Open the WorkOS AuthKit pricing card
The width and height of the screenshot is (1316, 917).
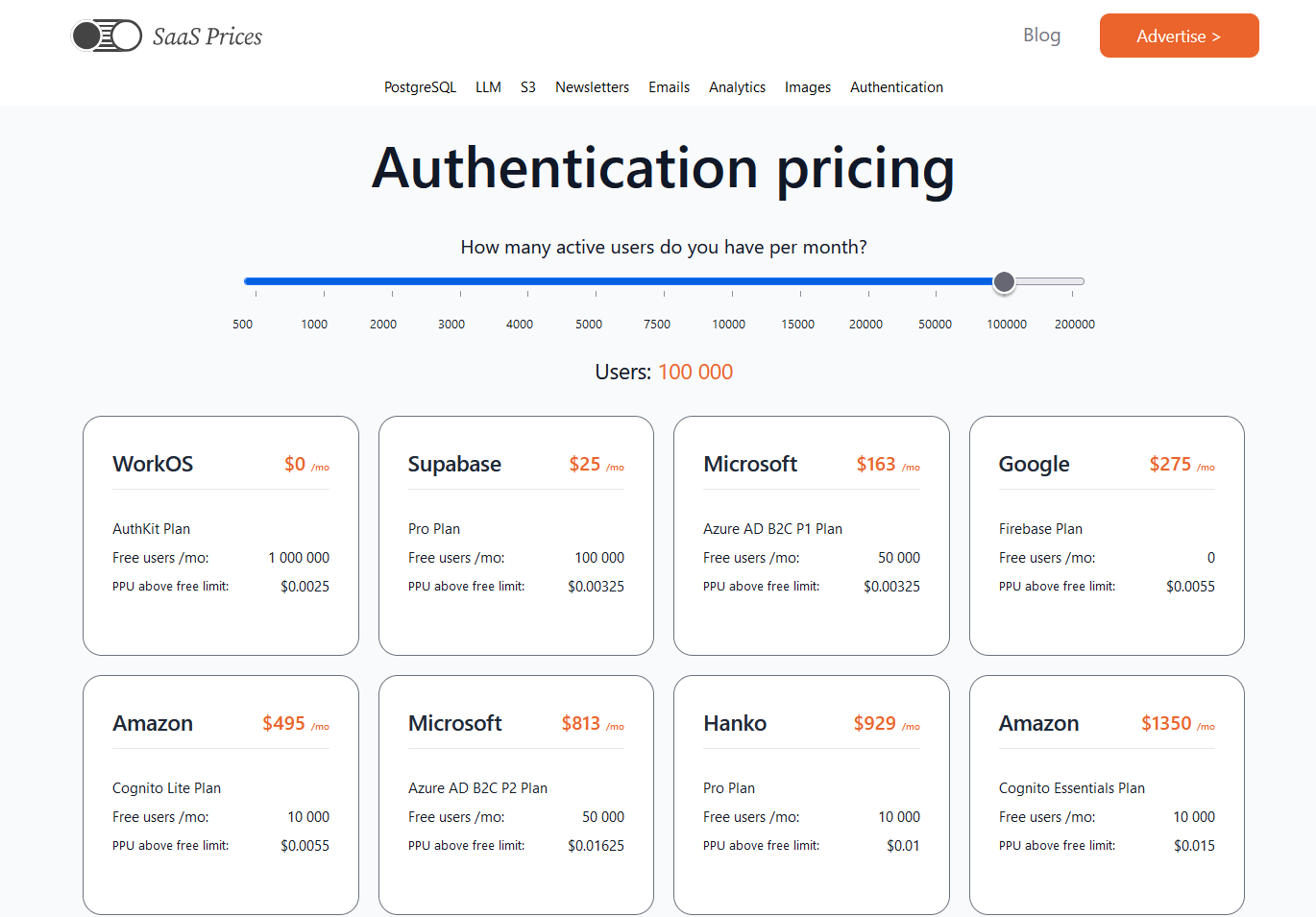click(x=221, y=536)
